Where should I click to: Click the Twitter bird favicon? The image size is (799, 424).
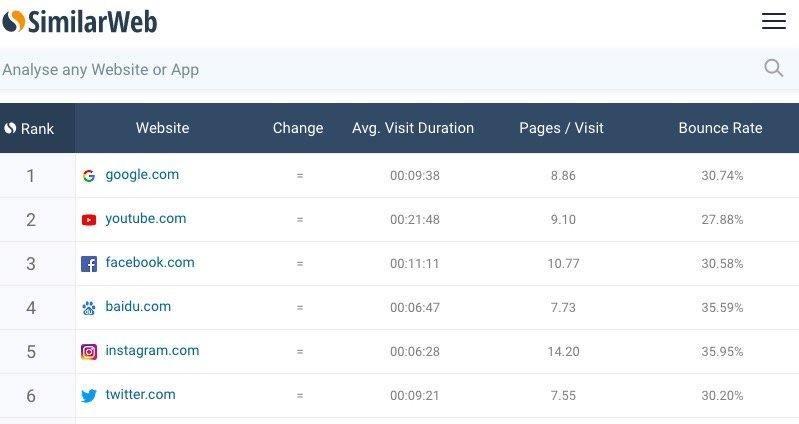pyautogui.click(x=89, y=395)
